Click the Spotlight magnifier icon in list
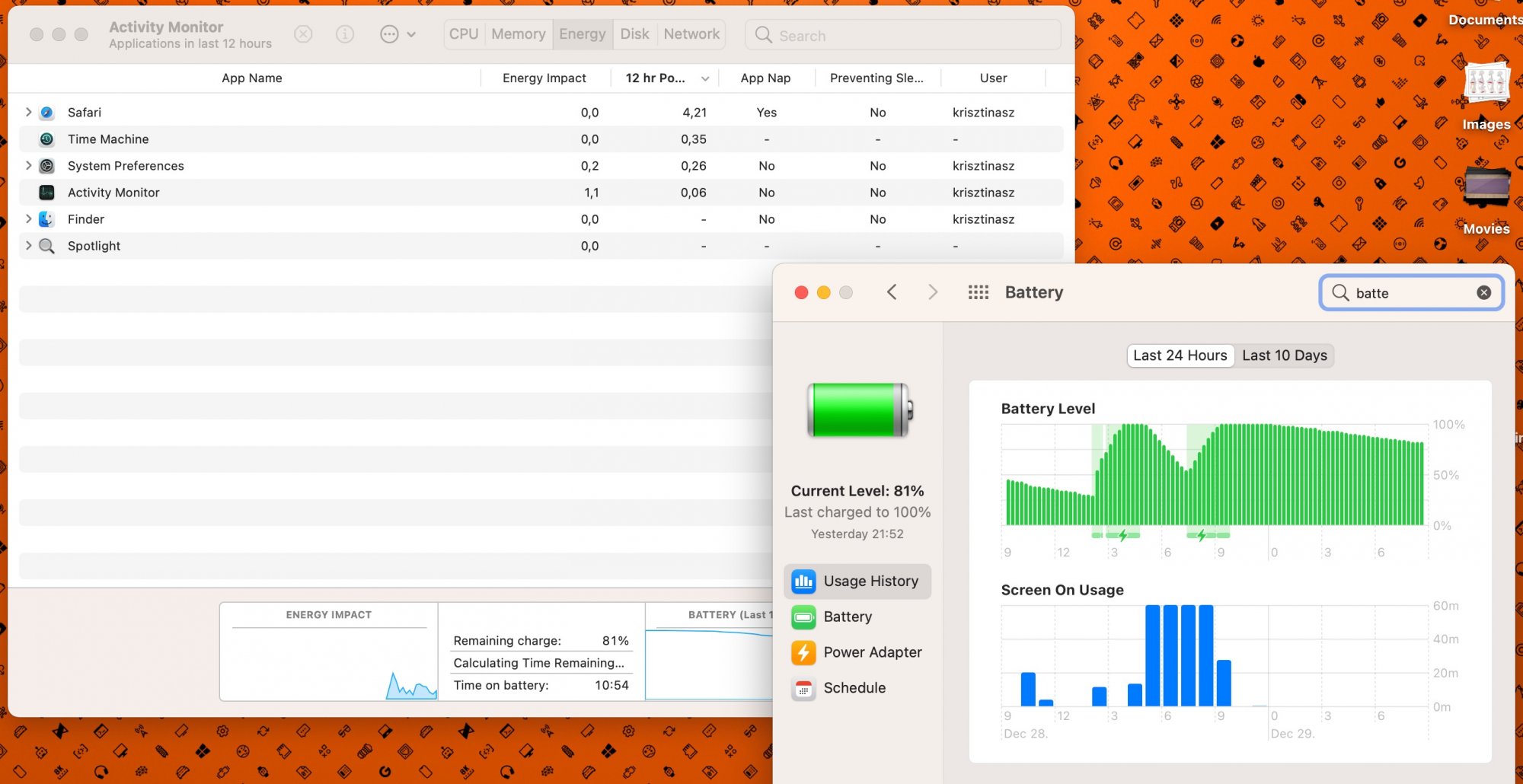Viewport: 1523px width, 784px height. [46, 246]
